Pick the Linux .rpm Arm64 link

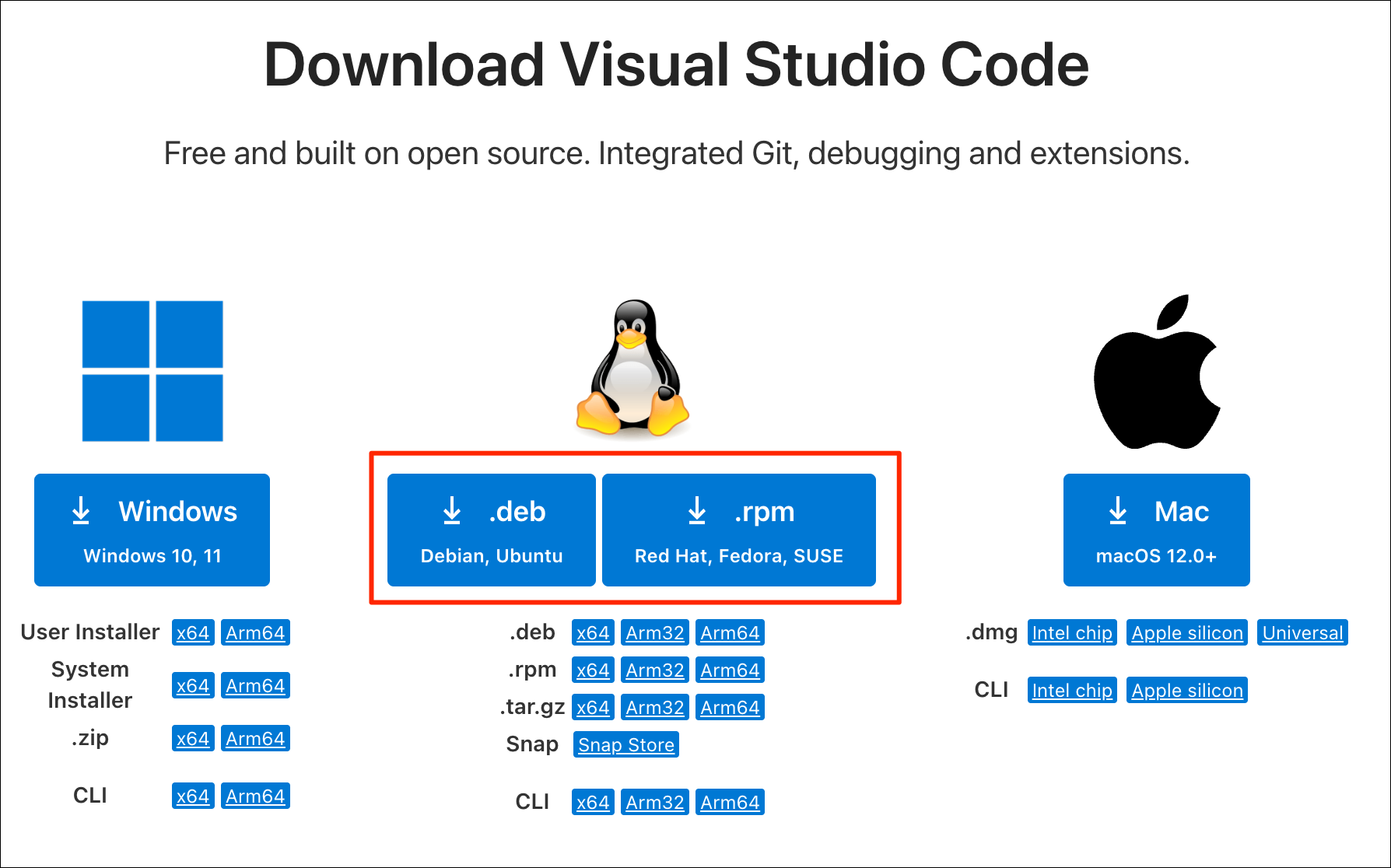click(730, 670)
